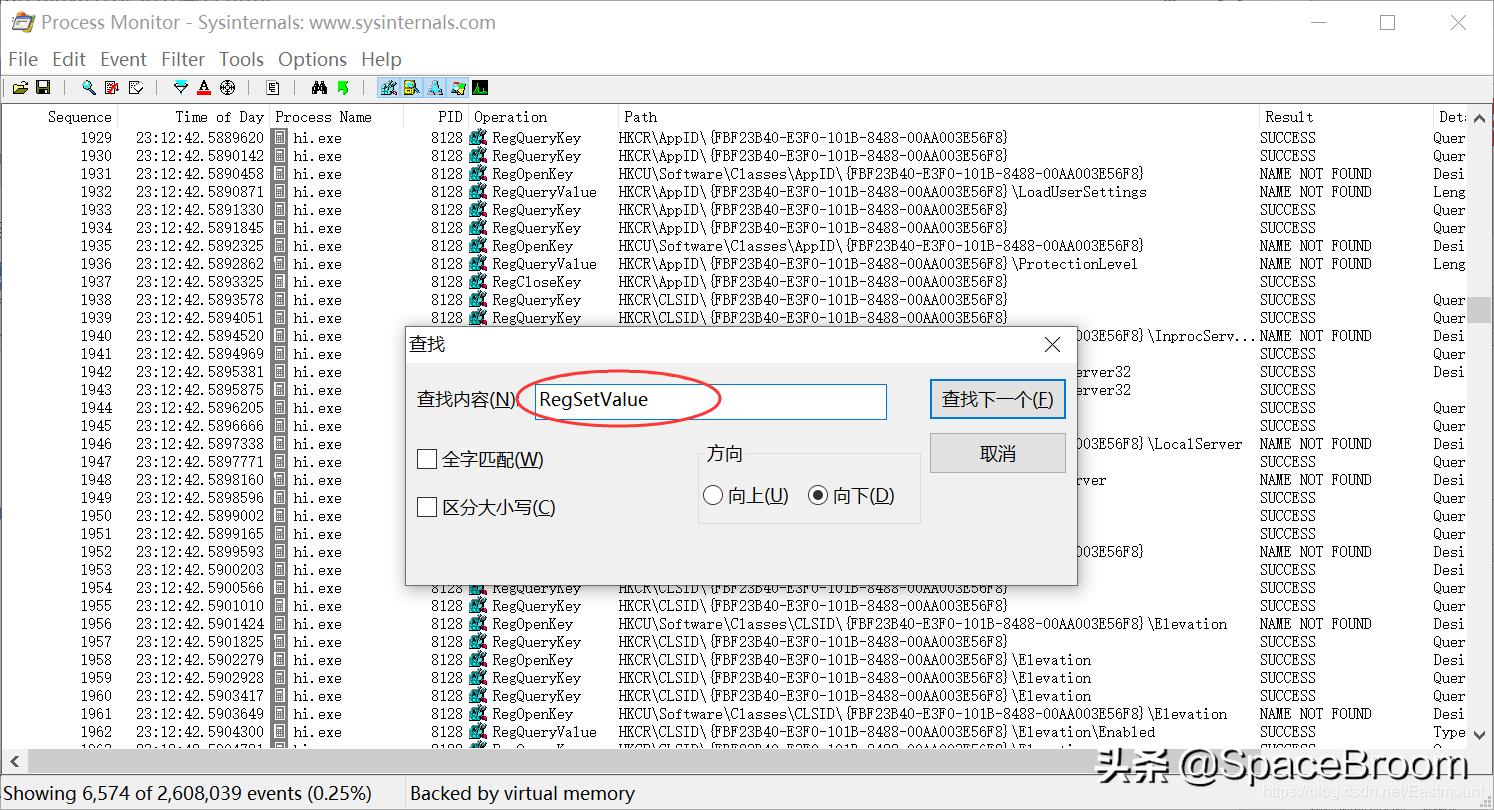Open the Edit menu
The image size is (1494, 810).
[69, 59]
